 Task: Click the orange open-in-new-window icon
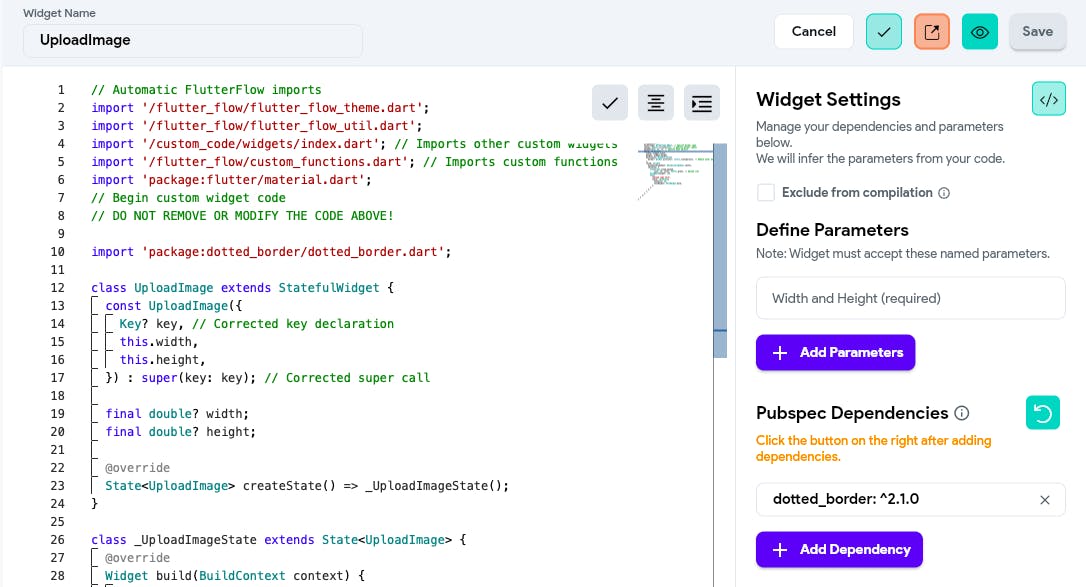[931, 32]
